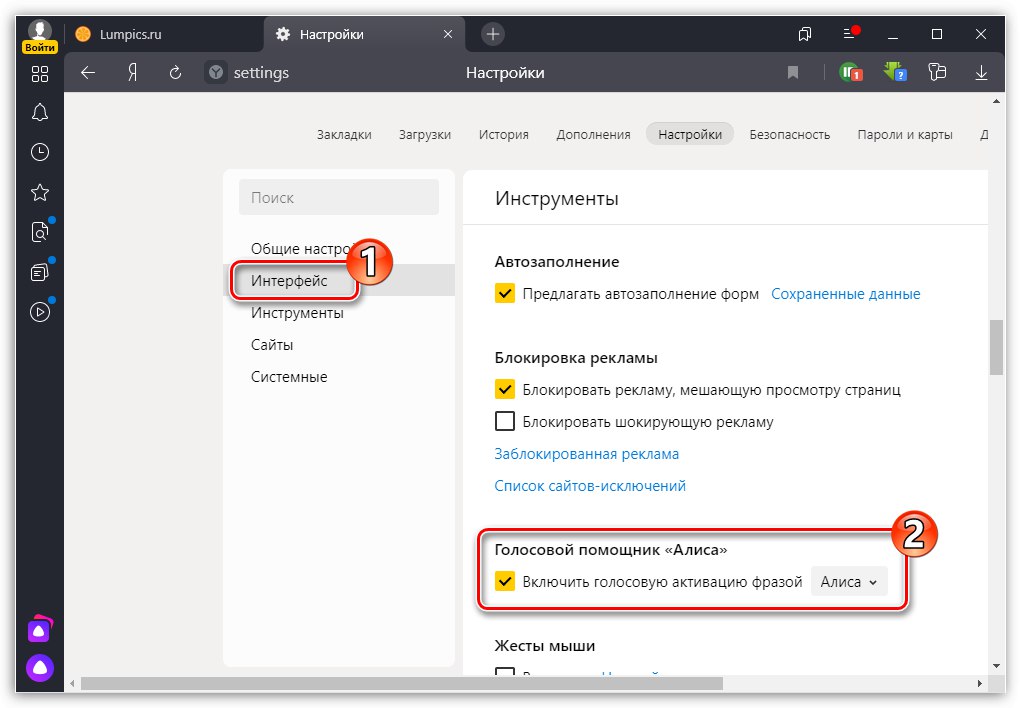Uncheck form autofill suggestion checkbox
This screenshot has width=1021, height=708.
tap(506, 294)
